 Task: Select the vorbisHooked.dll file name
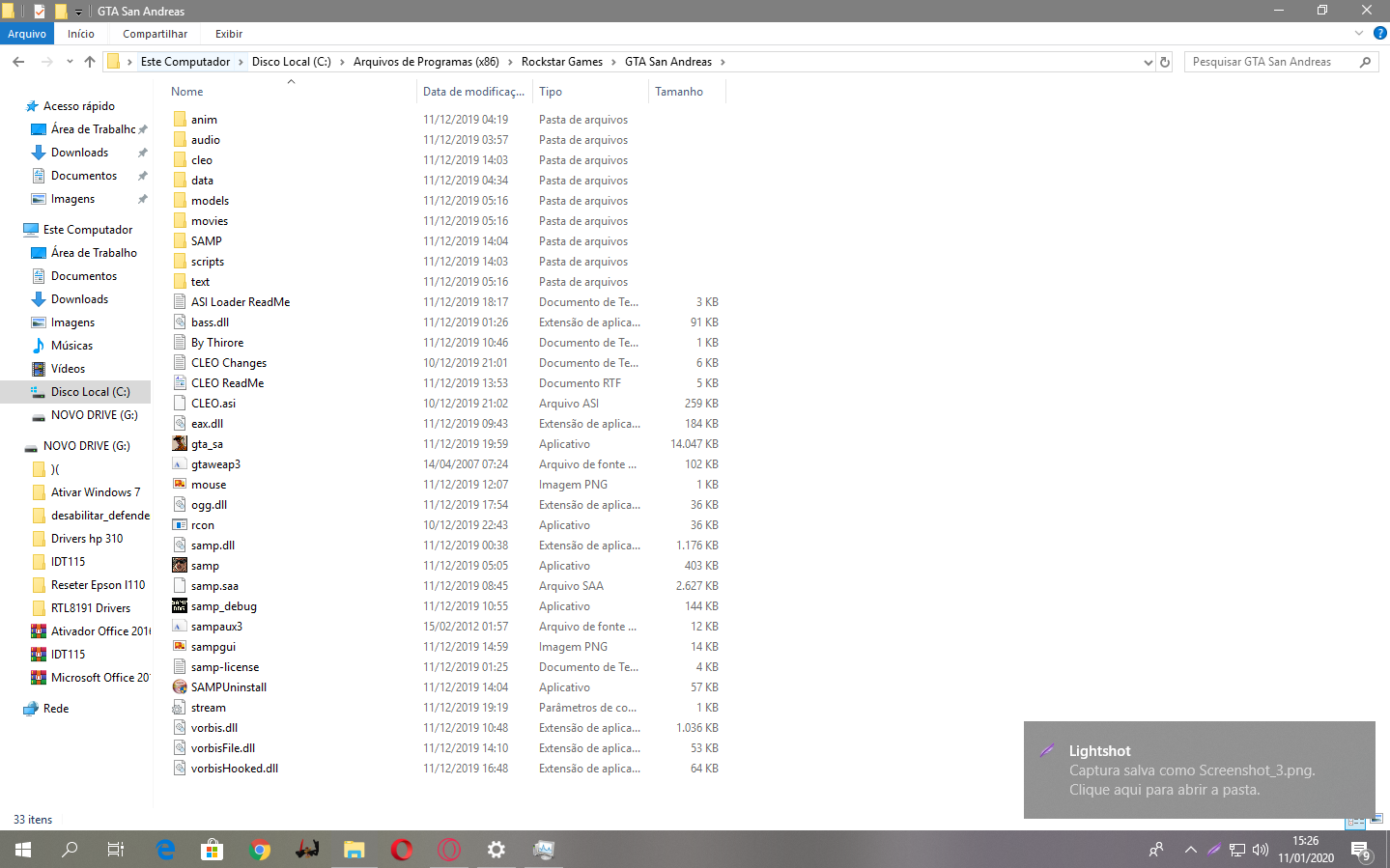click(235, 769)
